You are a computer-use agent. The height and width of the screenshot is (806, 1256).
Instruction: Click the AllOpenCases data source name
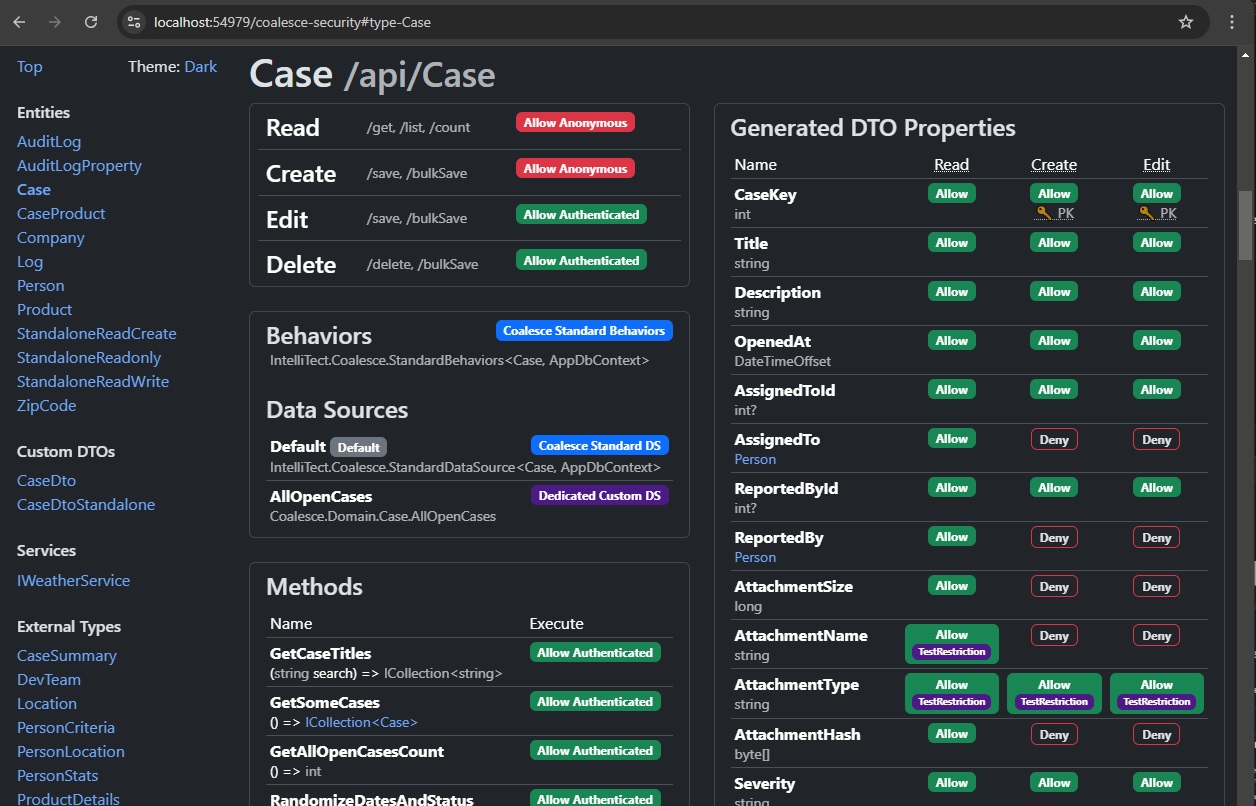point(321,497)
